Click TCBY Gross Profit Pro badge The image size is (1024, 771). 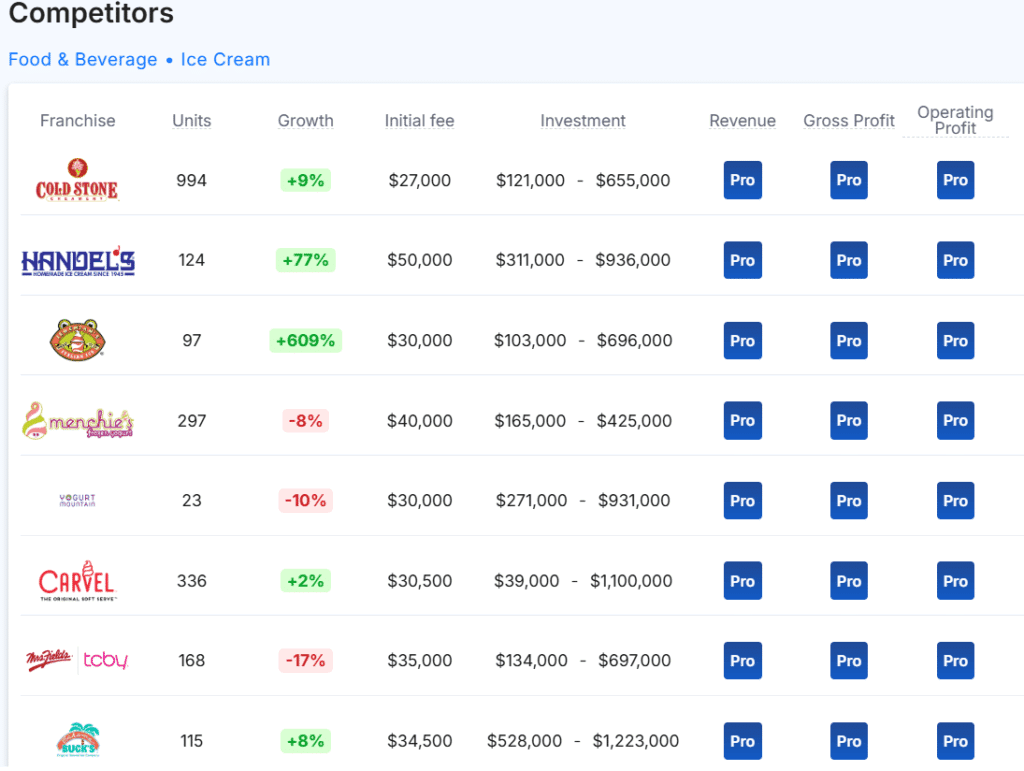pos(849,661)
